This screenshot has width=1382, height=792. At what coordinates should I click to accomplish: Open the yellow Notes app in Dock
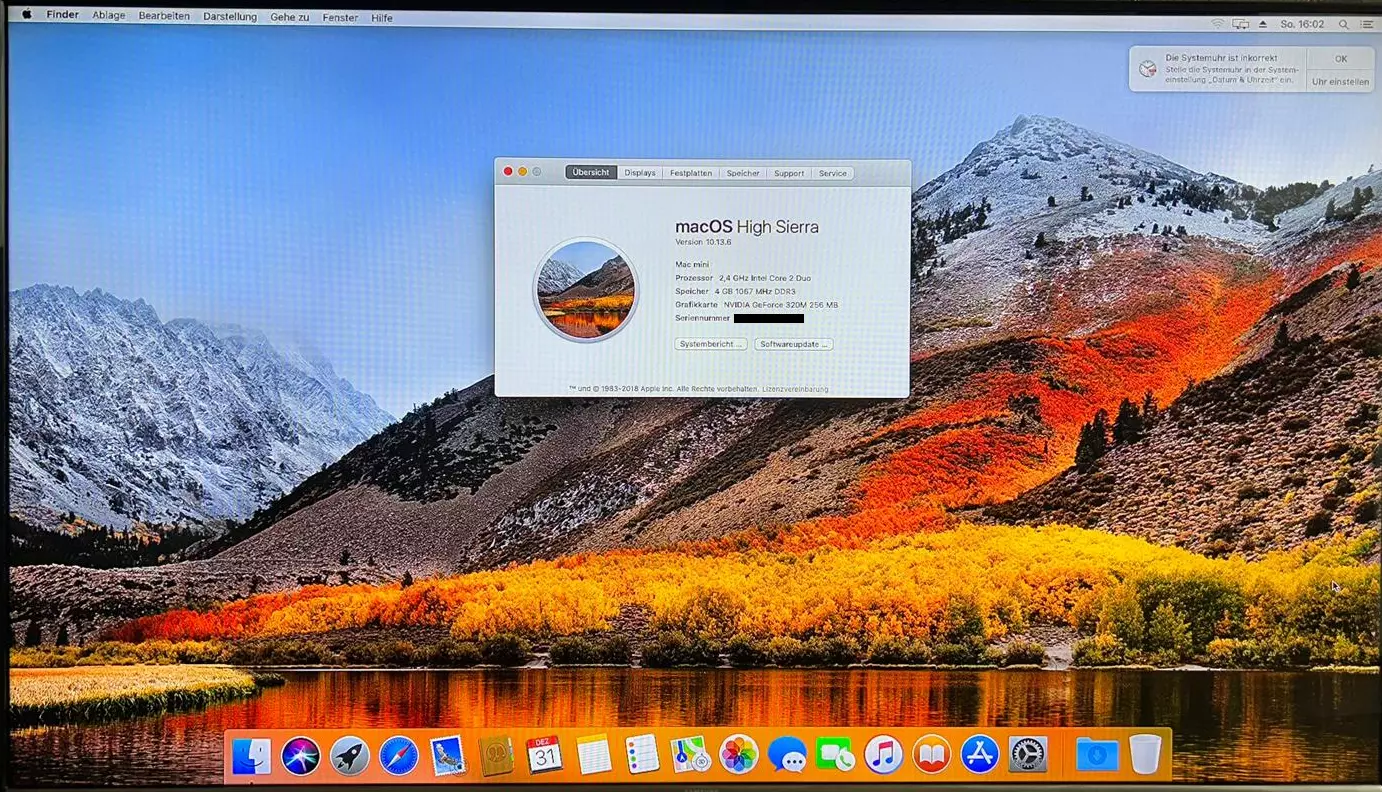pyautogui.click(x=593, y=755)
